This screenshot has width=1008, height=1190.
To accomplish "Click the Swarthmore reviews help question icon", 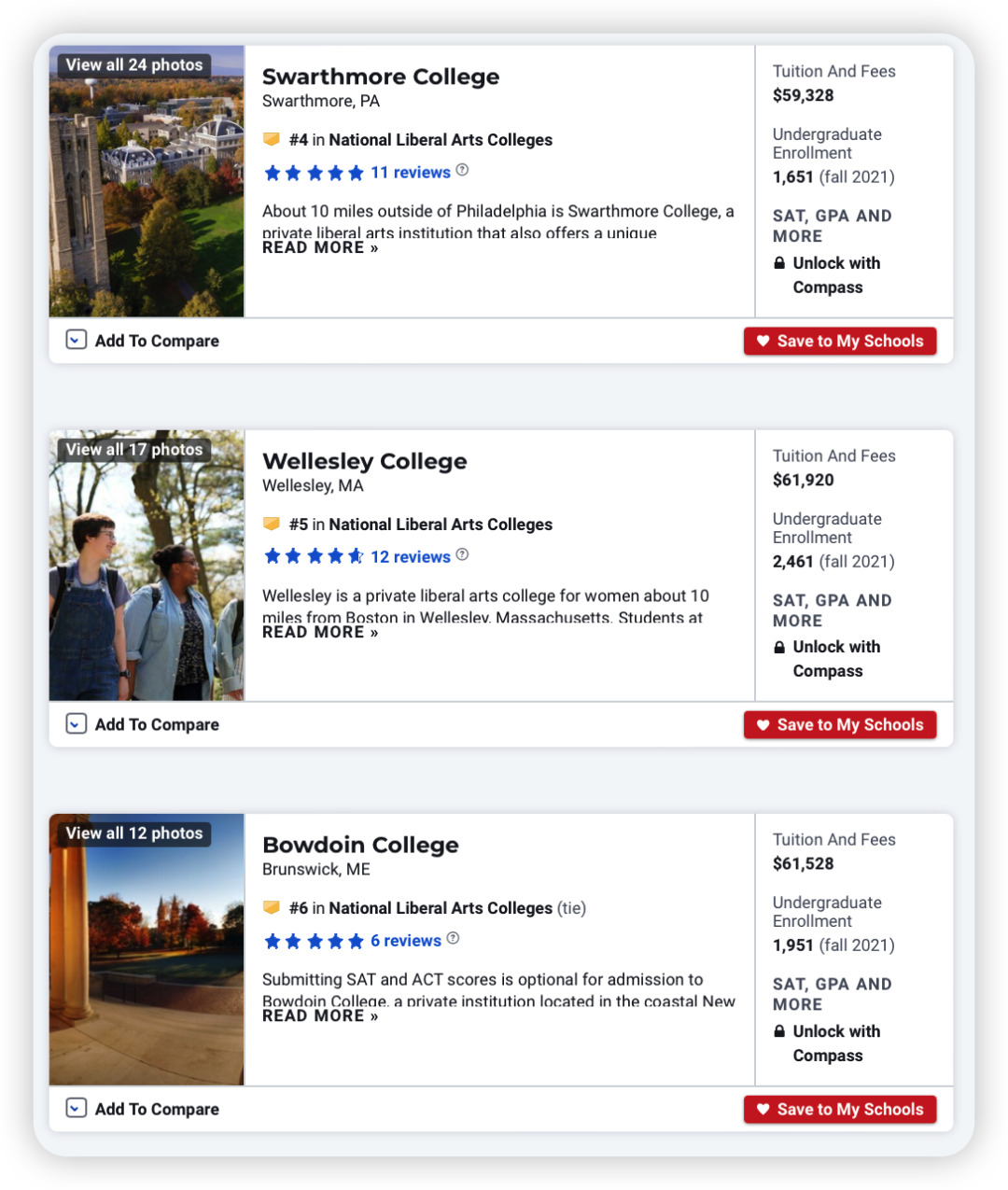I will (x=462, y=171).
